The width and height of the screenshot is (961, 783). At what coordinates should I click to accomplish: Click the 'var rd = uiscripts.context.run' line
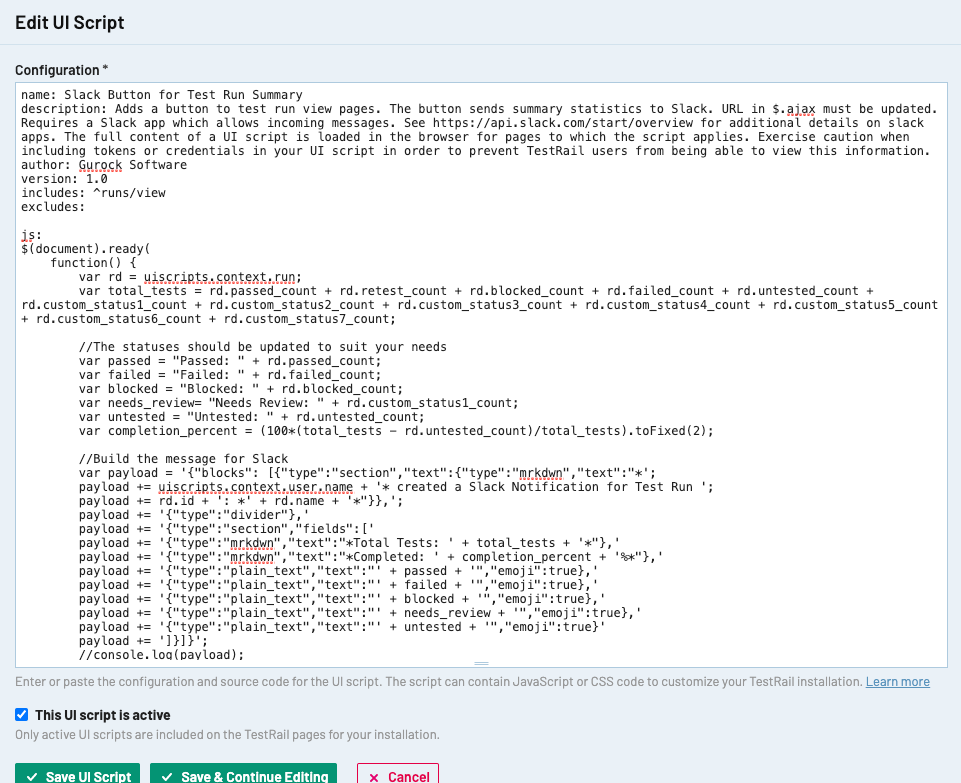[190, 278]
